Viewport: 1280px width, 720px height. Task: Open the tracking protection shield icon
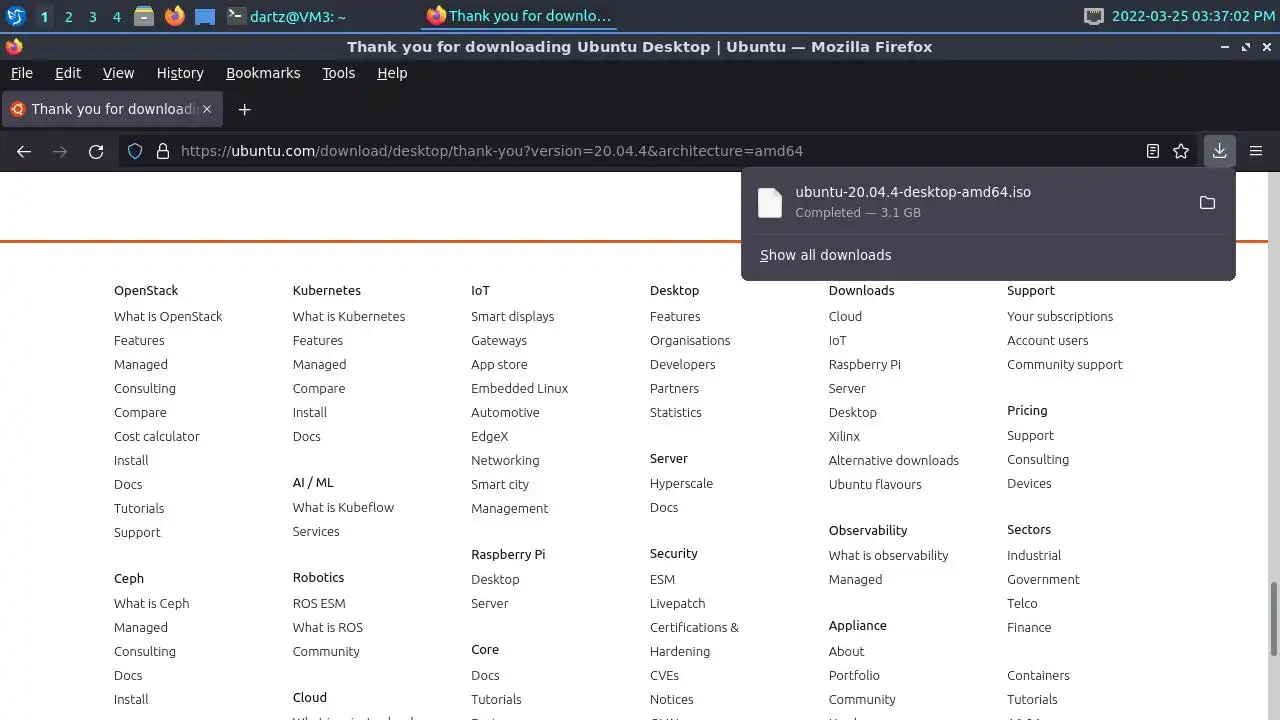(x=135, y=151)
